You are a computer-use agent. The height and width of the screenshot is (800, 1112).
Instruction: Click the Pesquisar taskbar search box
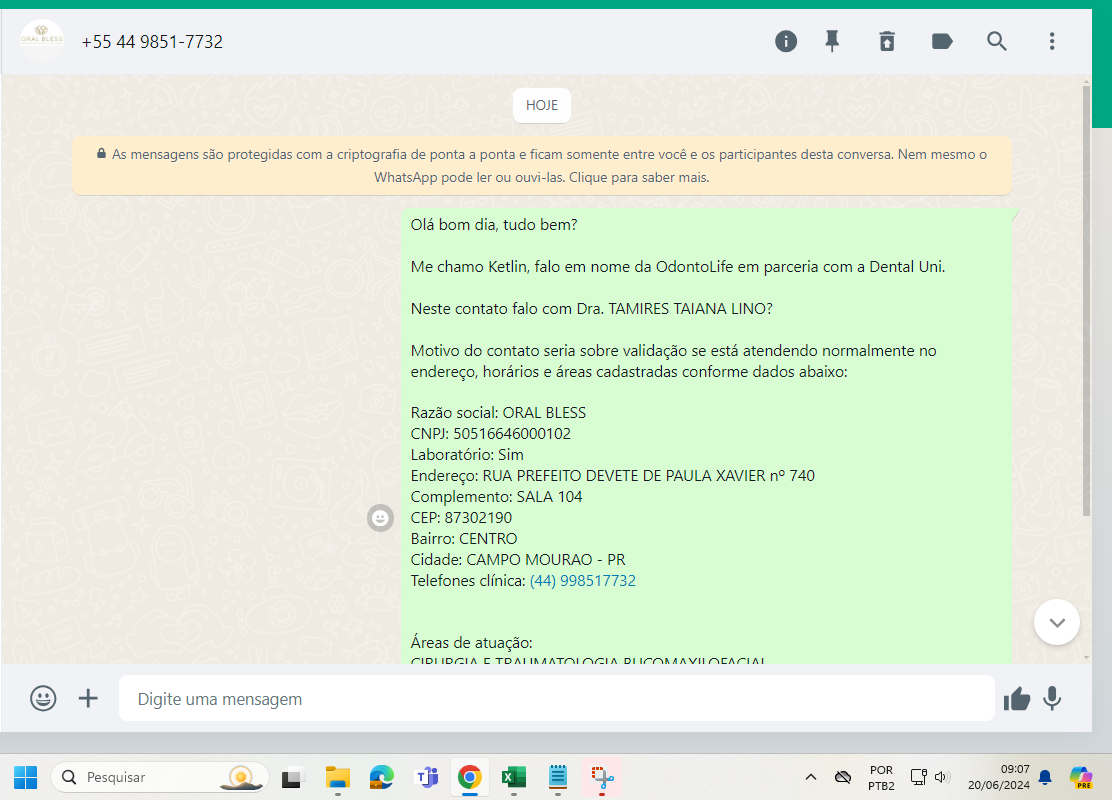[160, 777]
